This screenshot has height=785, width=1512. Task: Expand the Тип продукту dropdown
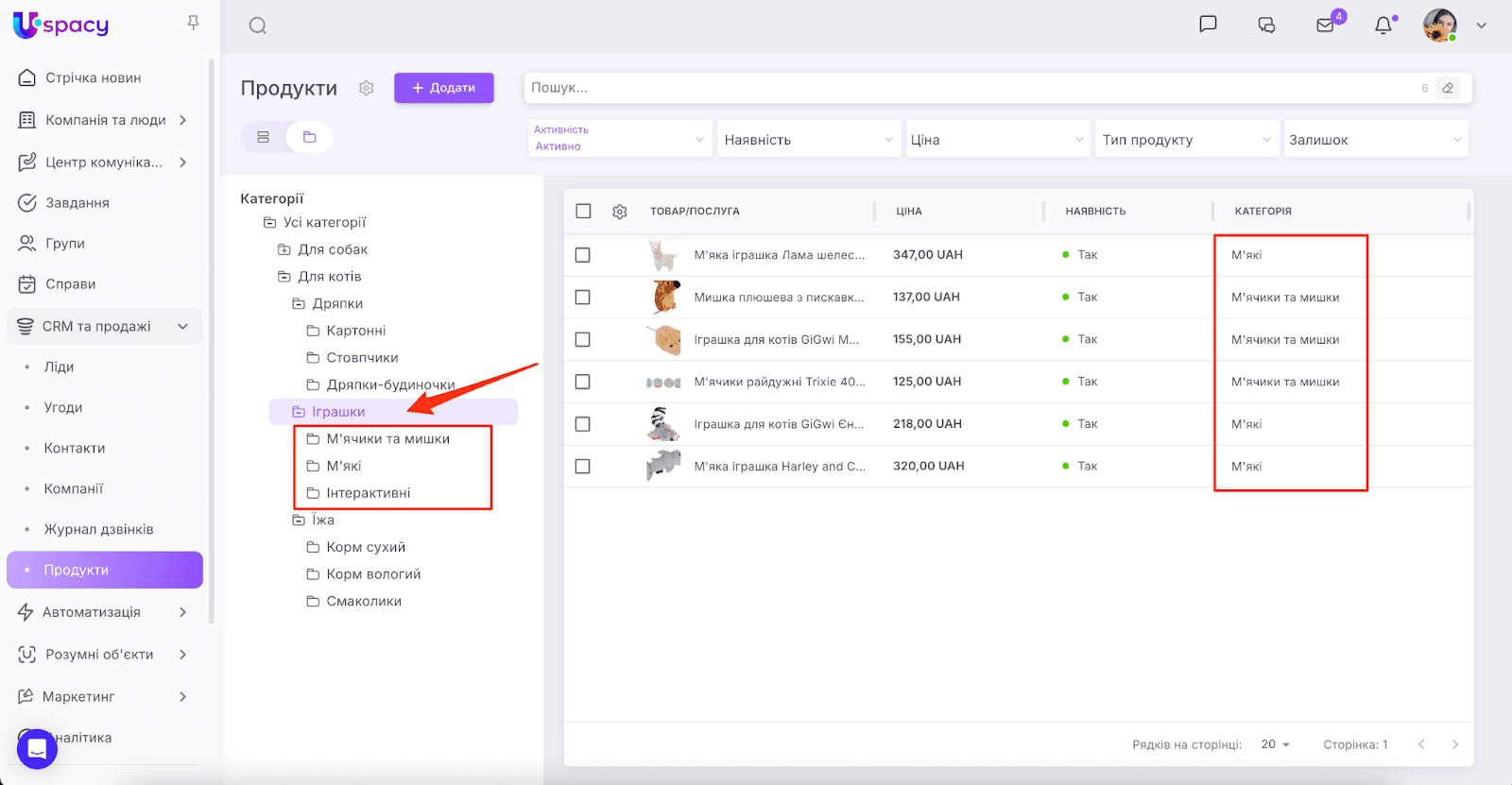pos(1186,140)
